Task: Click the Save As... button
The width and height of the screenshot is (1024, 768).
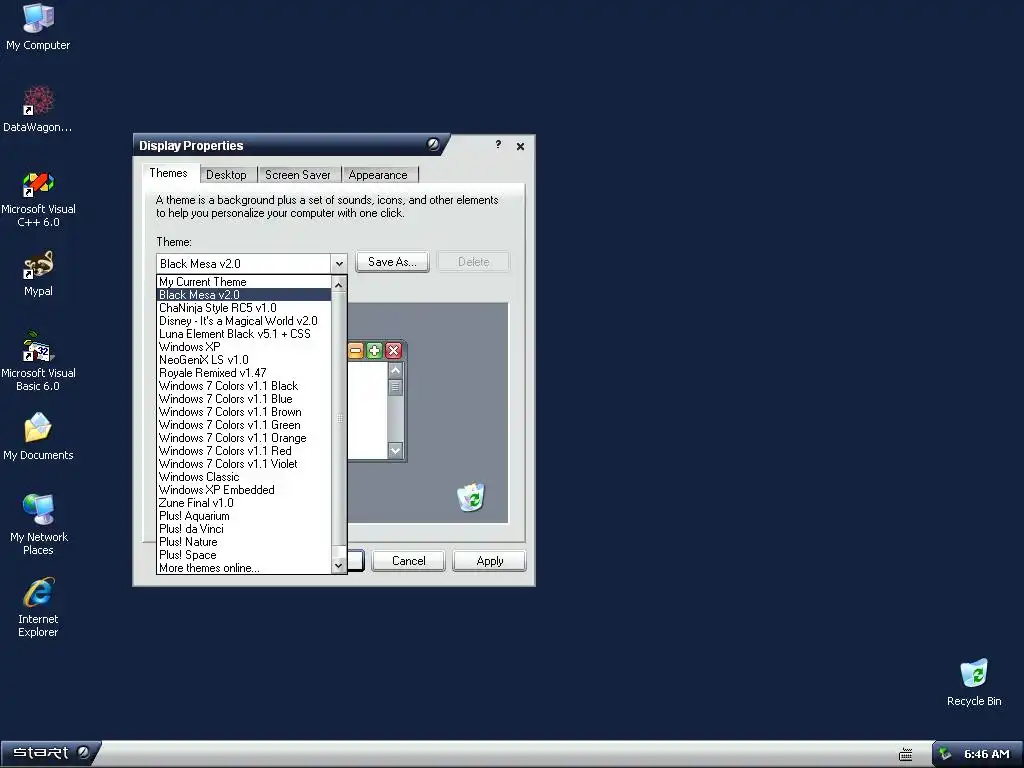Action: point(392,262)
